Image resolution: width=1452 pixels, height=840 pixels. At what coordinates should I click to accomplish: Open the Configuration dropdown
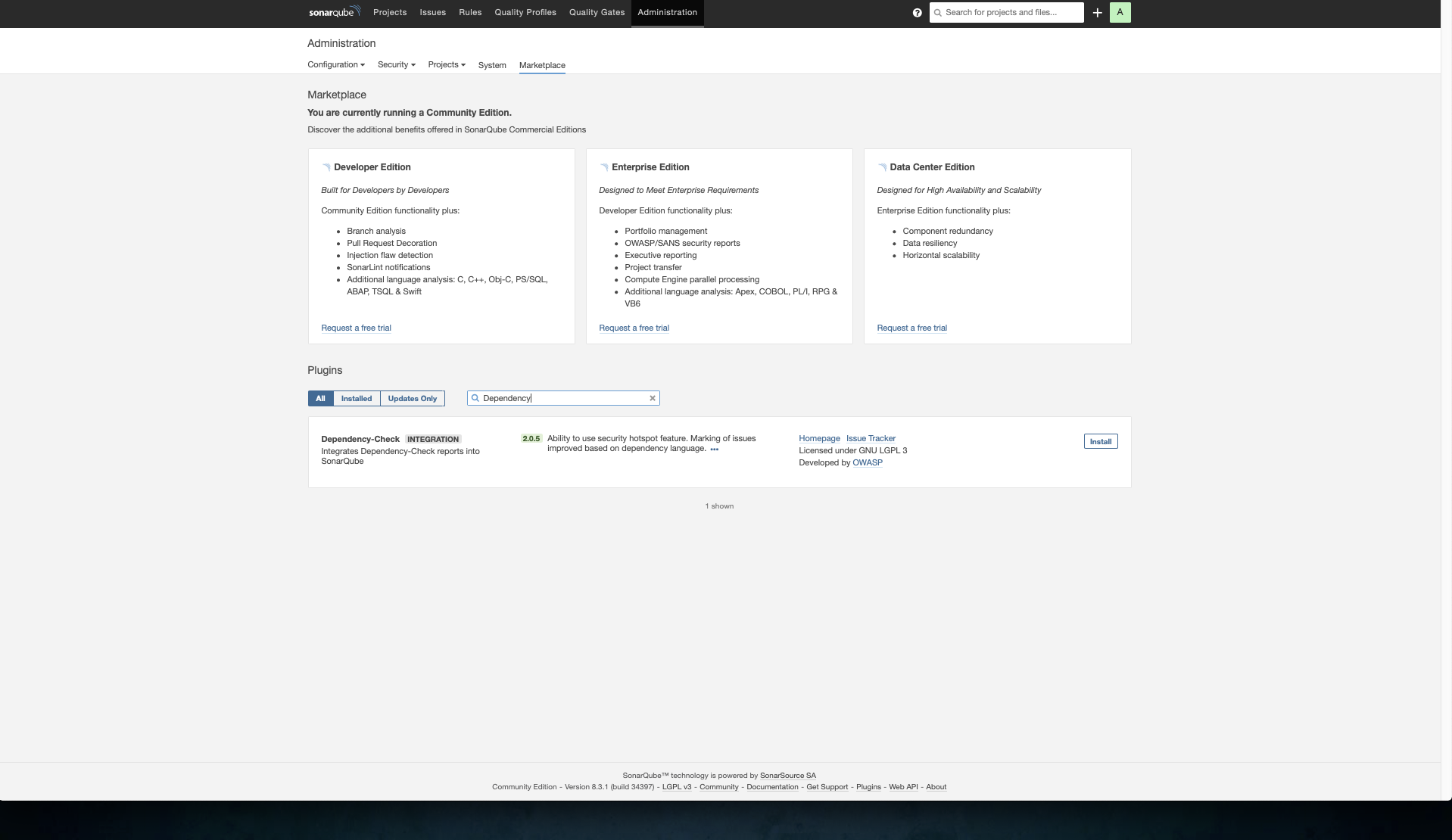pyautogui.click(x=336, y=65)
